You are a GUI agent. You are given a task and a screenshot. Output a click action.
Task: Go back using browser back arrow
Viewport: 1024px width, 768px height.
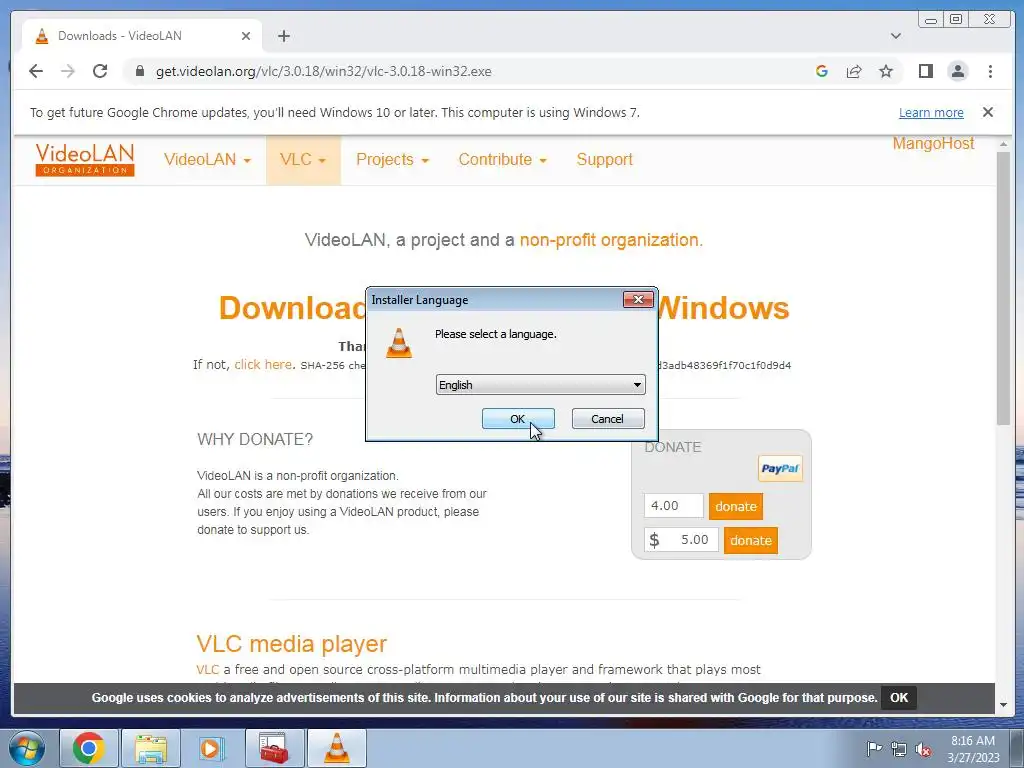pos(36,71)
